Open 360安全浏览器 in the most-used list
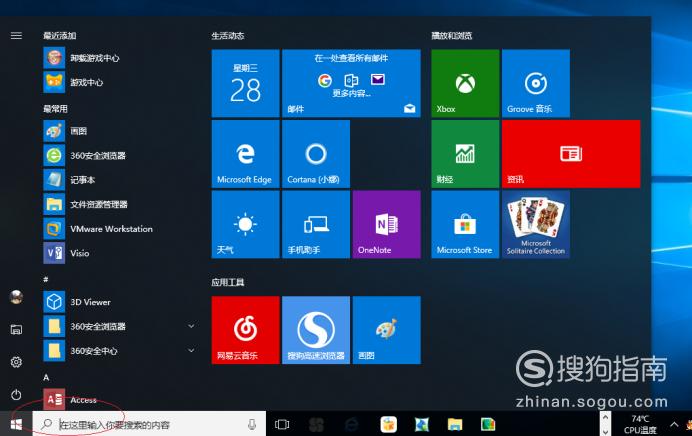Image resolution: width=692 pixels, height=436 pixels. tap(119, 155)
